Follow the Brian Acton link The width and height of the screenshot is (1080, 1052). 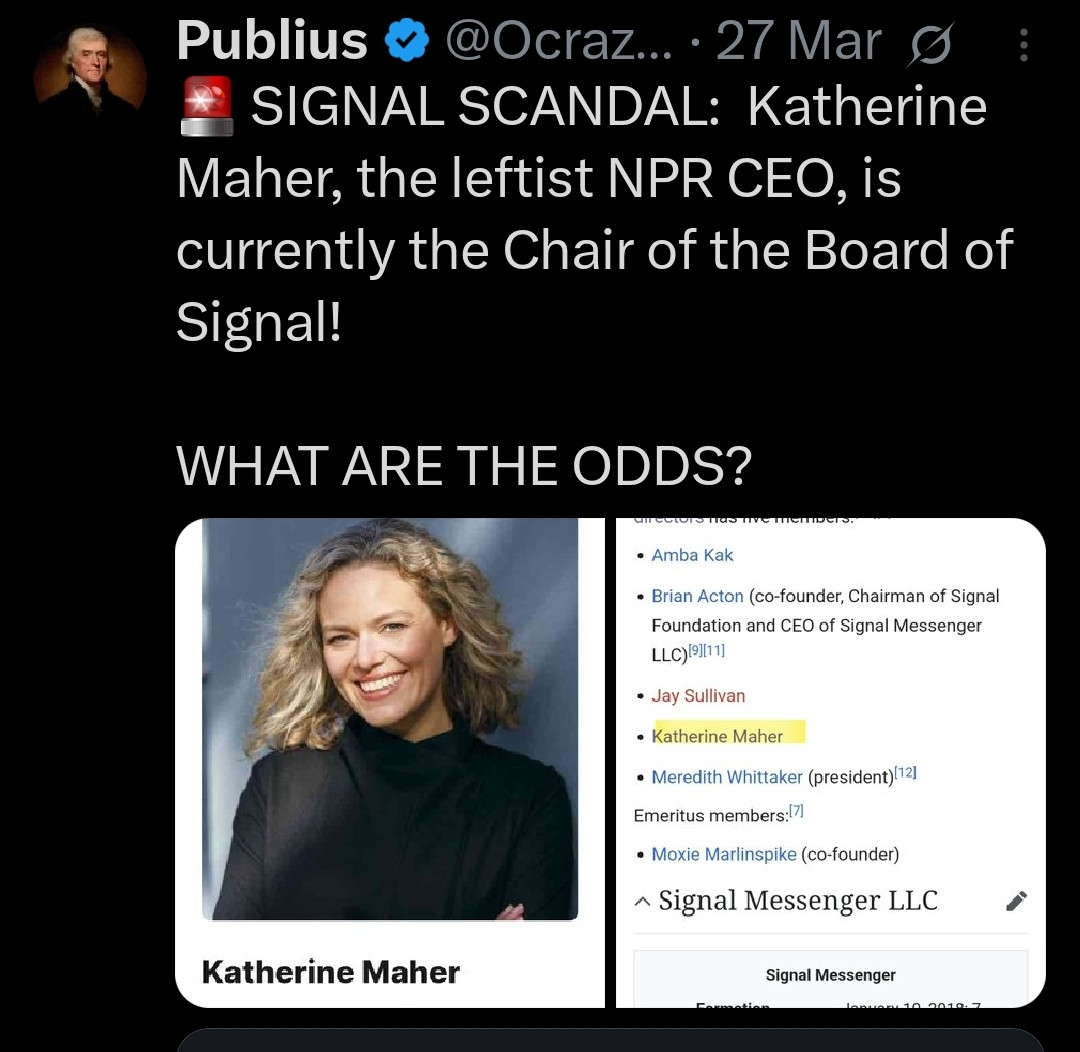(697, 596)
